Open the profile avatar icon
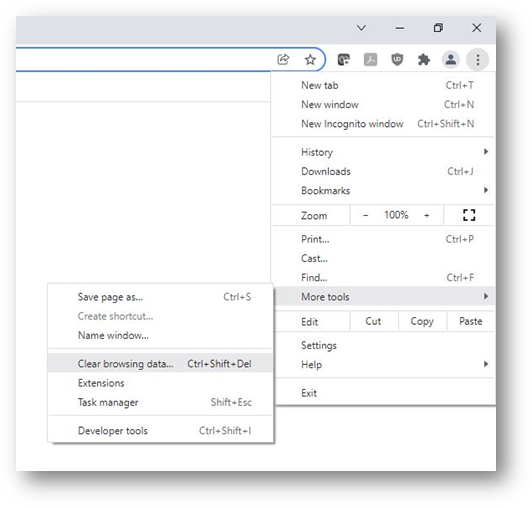The height and width of the screenshot is (508, 532). point(451,60)
